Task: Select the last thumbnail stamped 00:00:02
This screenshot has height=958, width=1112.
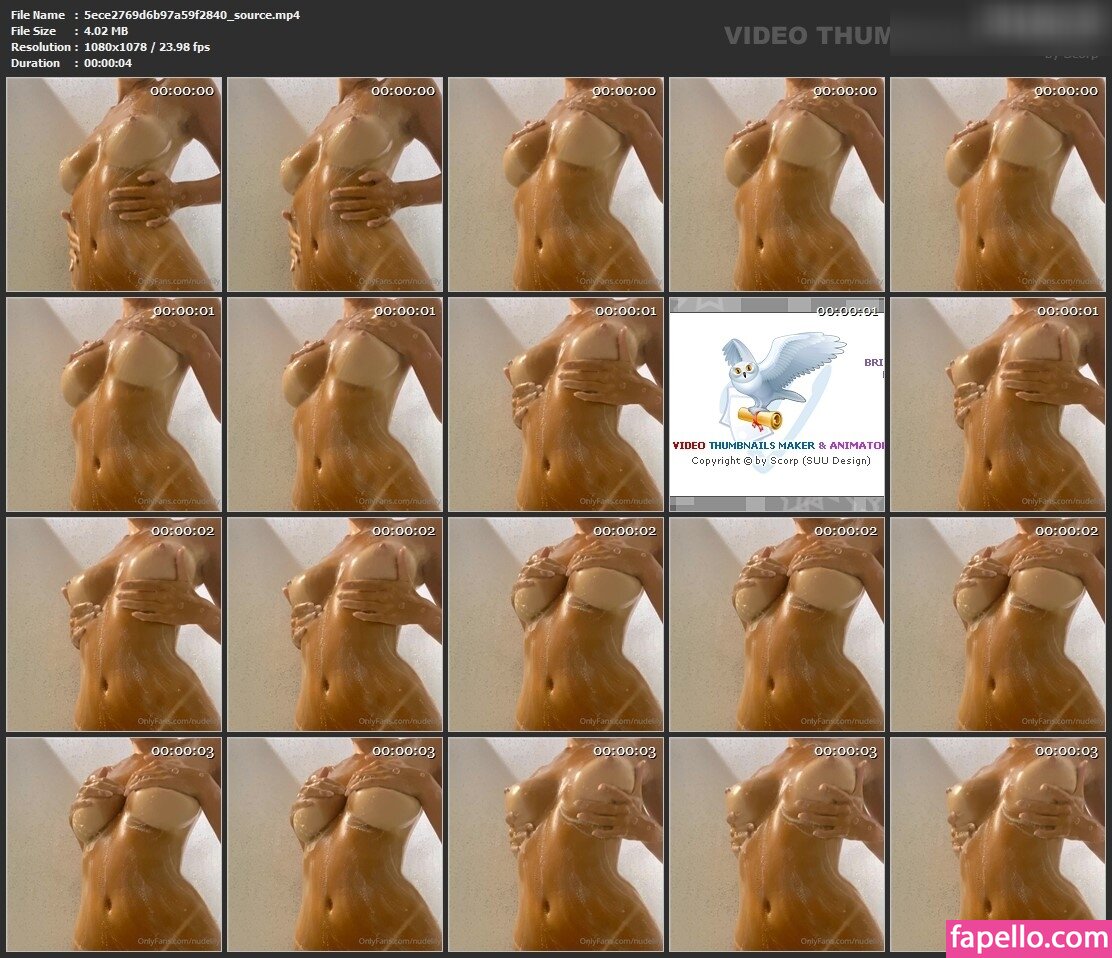Action: click(998, 625)
